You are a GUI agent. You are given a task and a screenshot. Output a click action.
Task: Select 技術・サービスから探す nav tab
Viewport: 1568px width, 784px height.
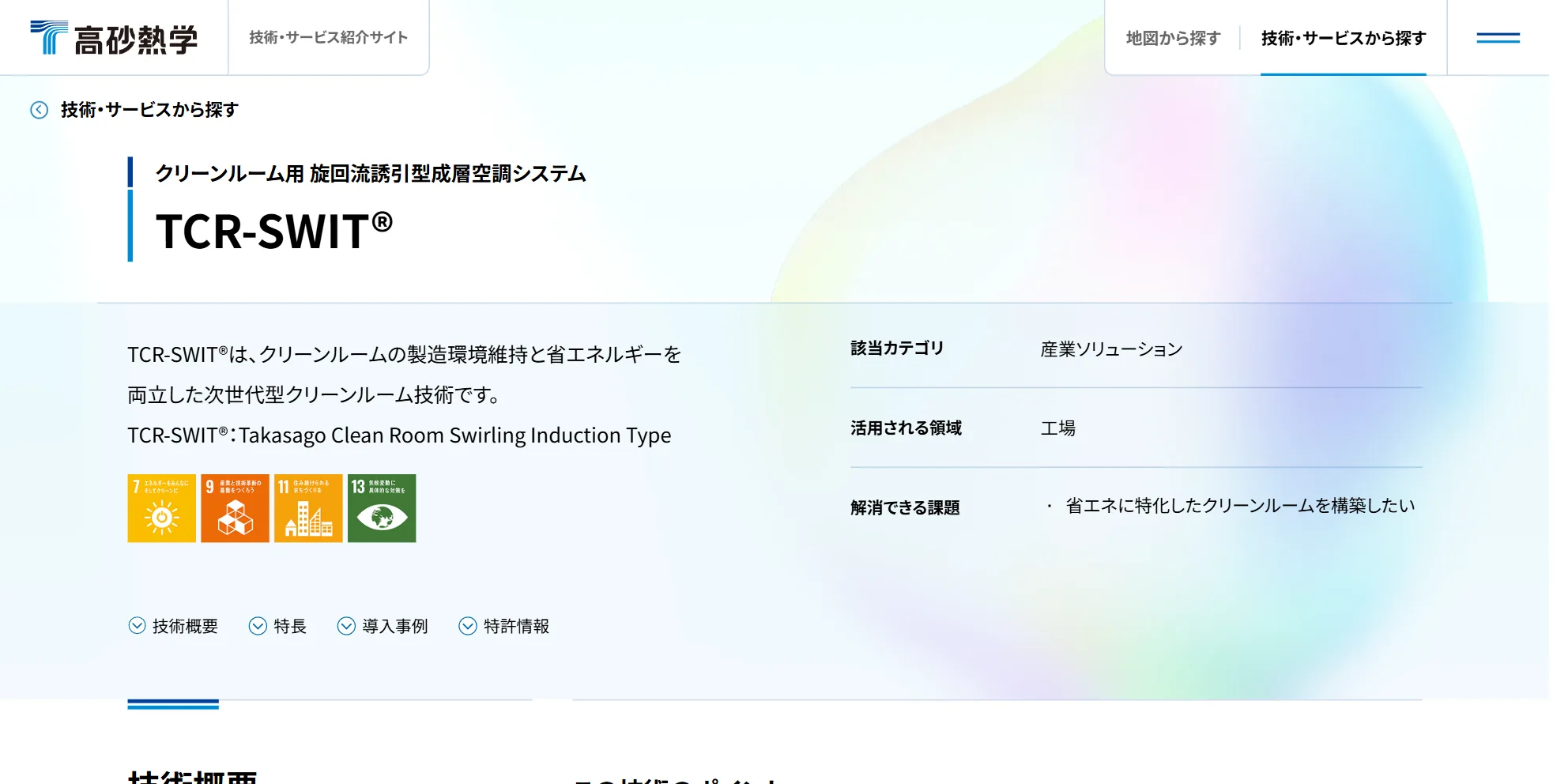point(1344,38)
